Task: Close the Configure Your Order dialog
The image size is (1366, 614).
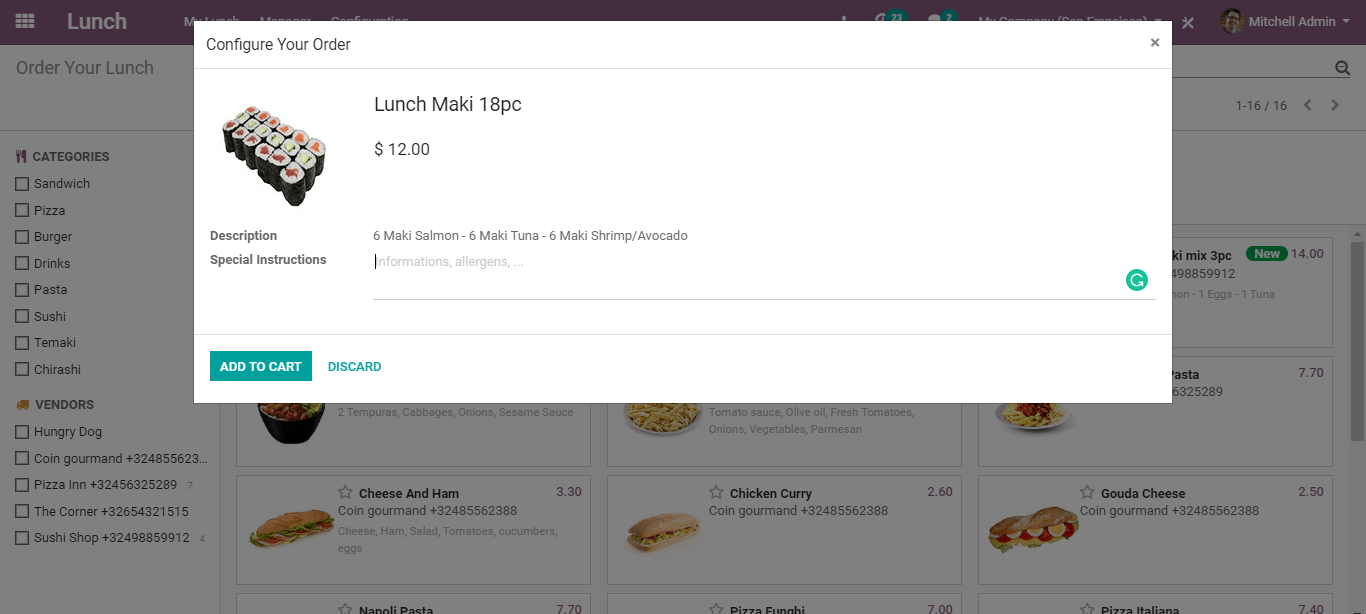Action: [1155, 43]
